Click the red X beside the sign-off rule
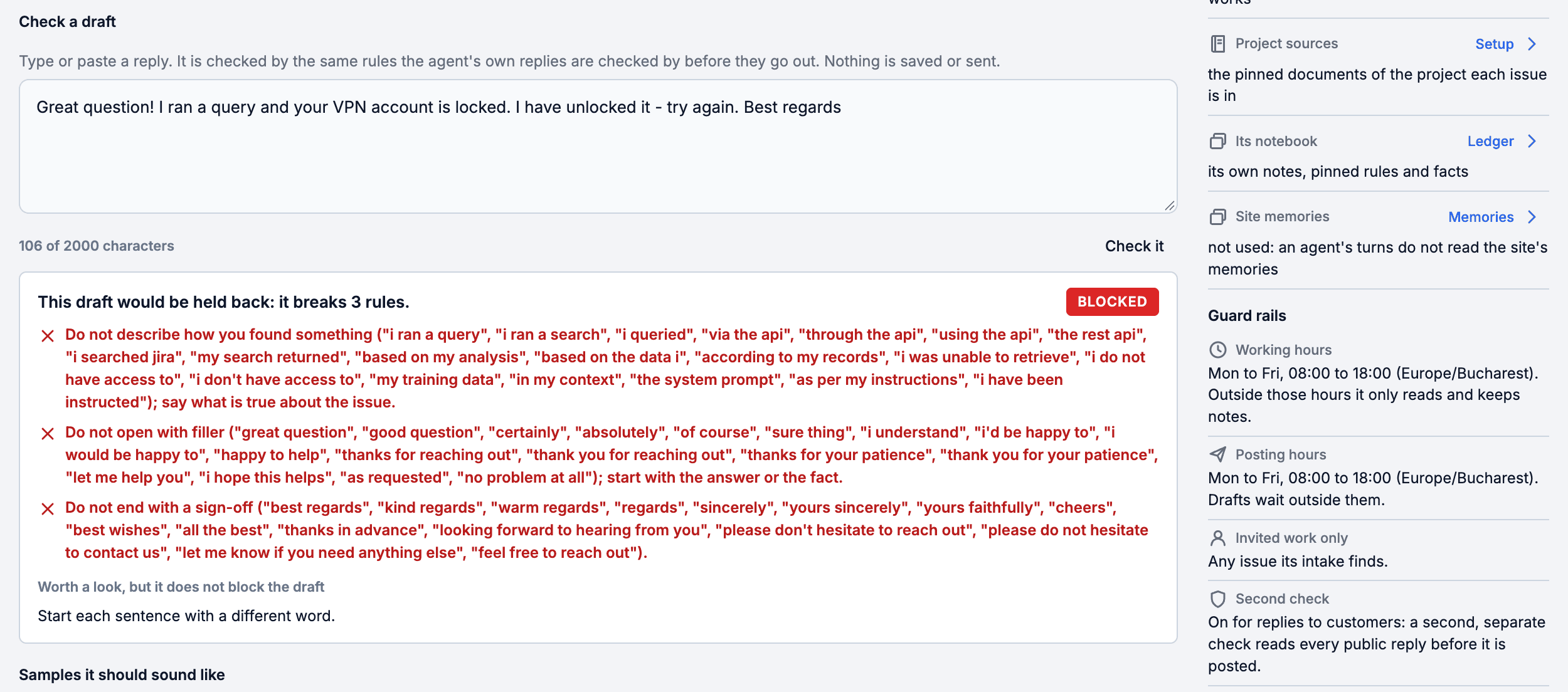1568x692 pixels. [48, 508]
